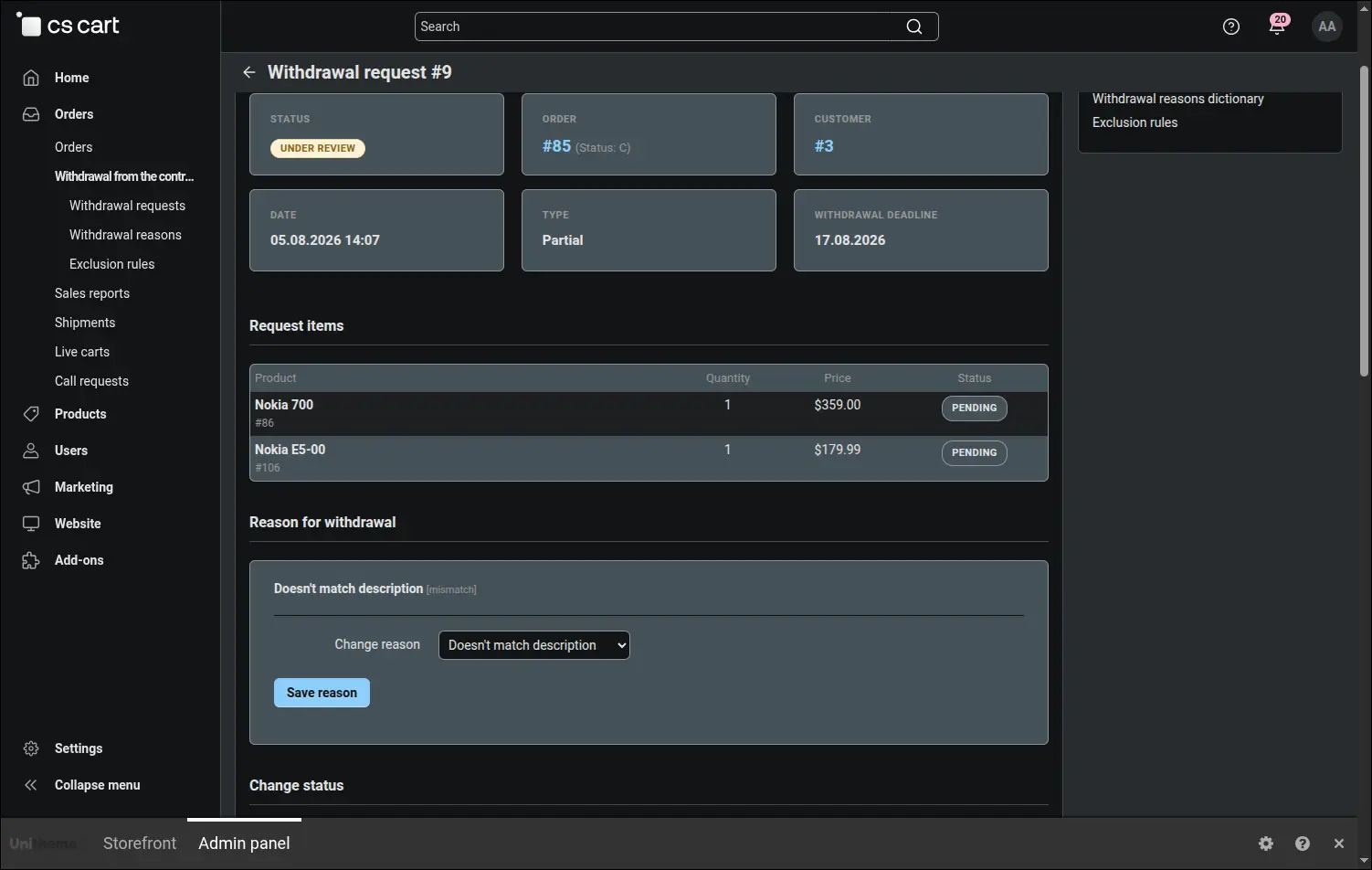Screen dimensions: 1372x870
Task: Click the Partial type value
Action: (563, 240)
